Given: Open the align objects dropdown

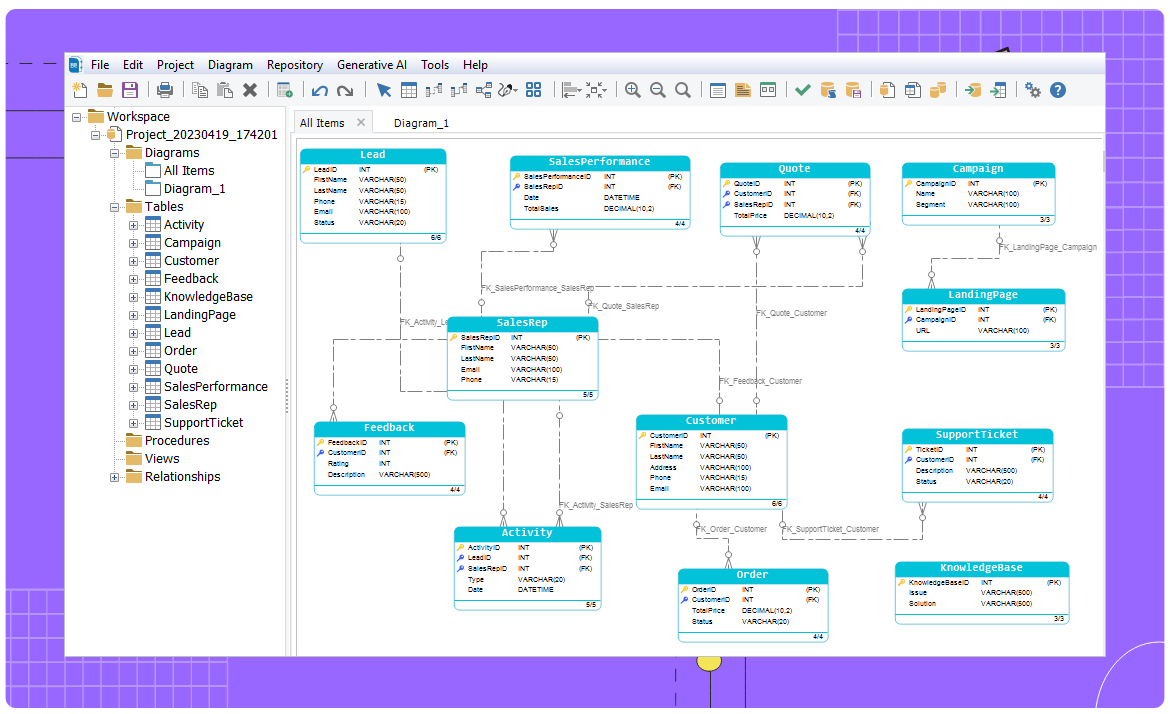Looking at the screenshot, I should 581,91.
